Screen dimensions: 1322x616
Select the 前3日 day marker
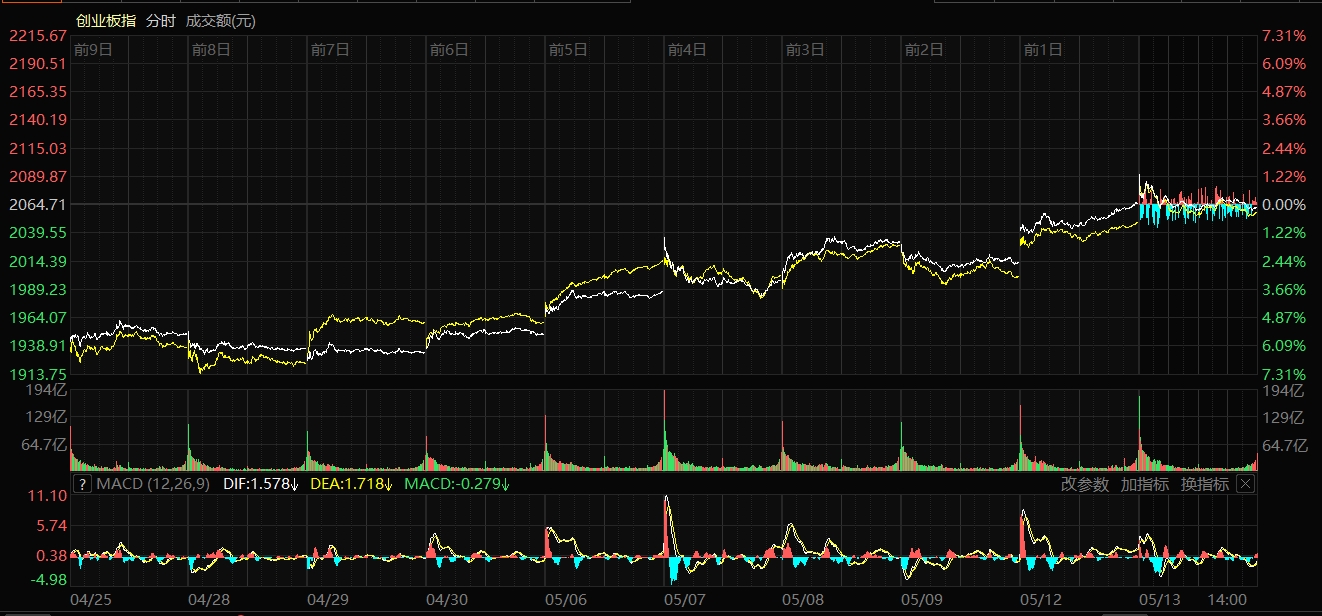(805, 49)
